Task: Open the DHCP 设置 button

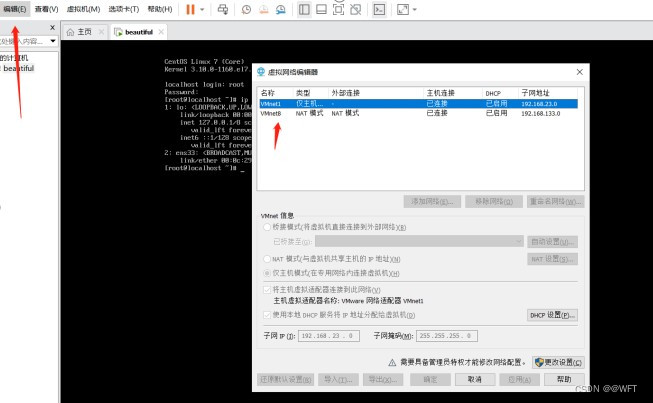Action: point(552,315)
